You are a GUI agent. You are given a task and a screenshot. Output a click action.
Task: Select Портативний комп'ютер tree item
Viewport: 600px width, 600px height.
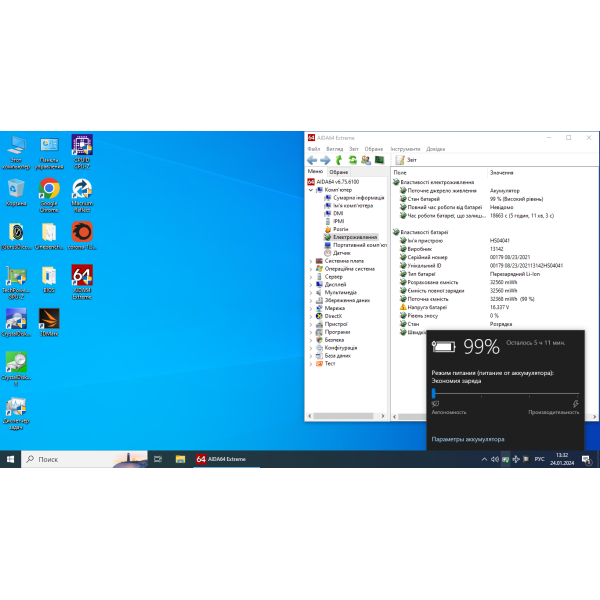tap(355, 245)
